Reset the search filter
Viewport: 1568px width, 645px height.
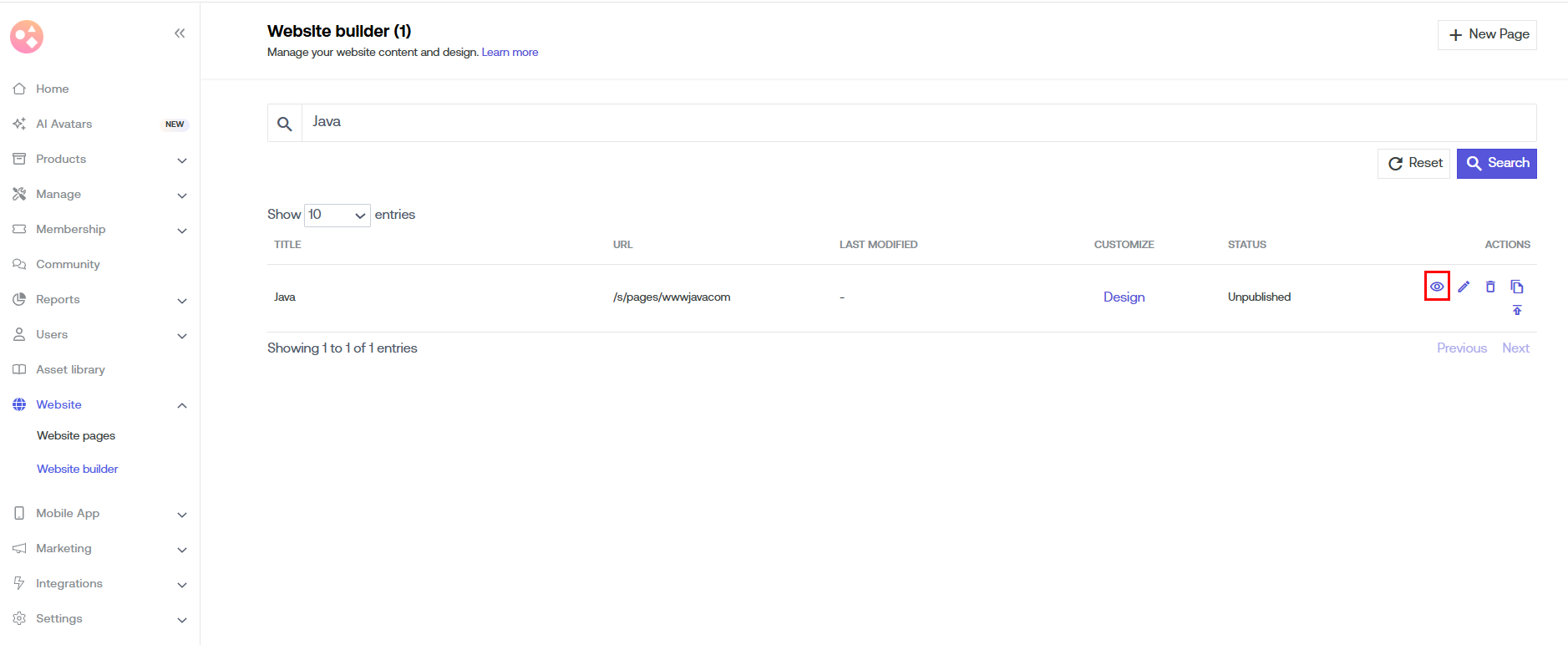coord(1414,163)
